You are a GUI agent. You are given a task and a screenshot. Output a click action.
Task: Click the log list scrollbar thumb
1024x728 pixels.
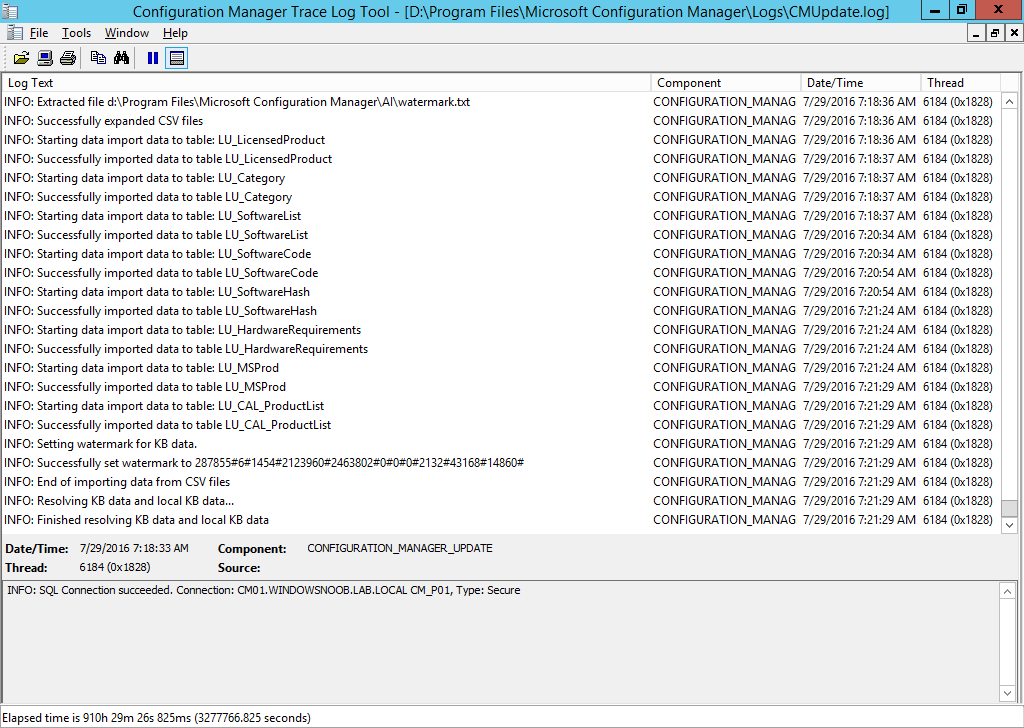1009,508
